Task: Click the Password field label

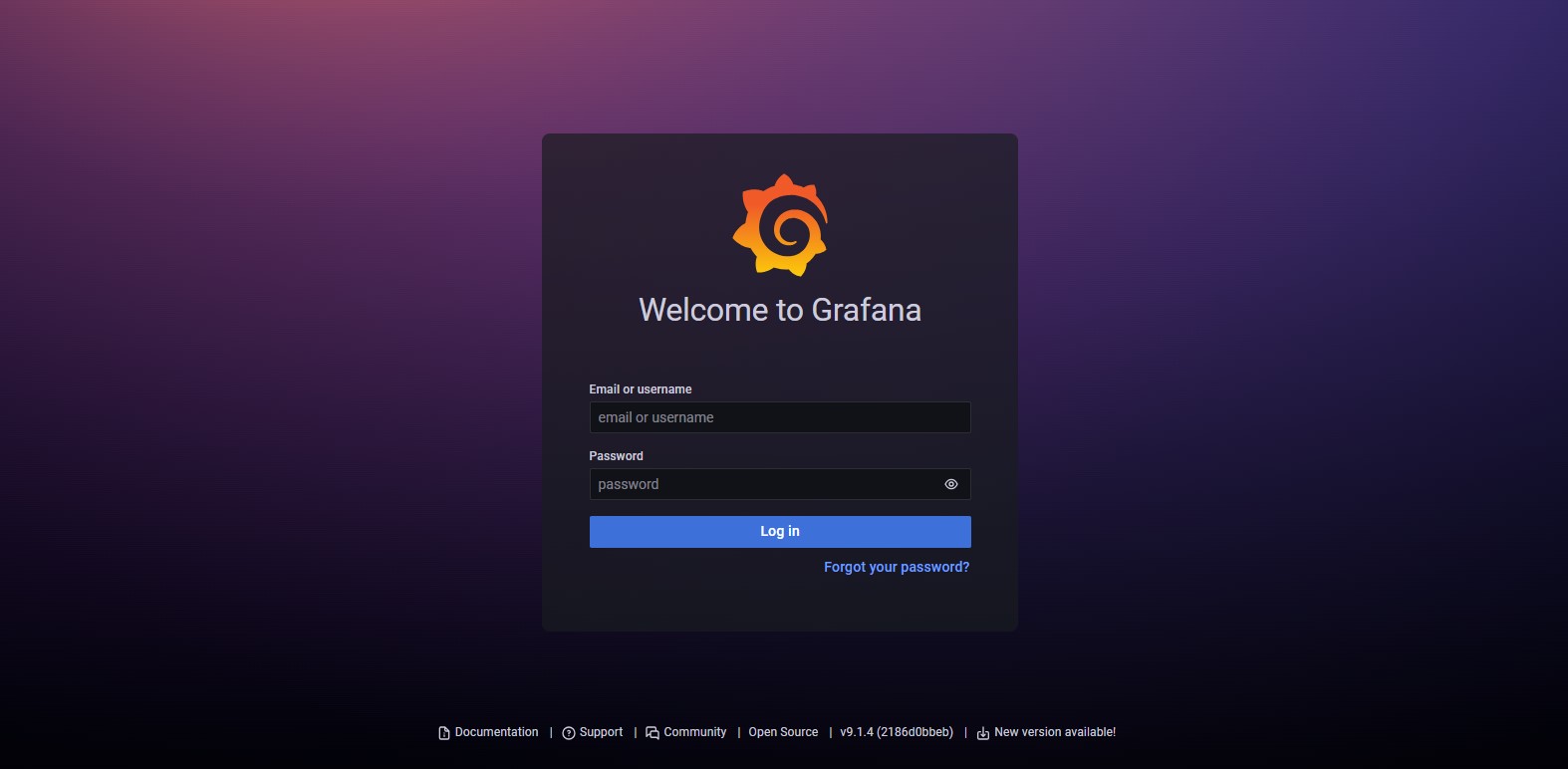Action: click(617, 456)
